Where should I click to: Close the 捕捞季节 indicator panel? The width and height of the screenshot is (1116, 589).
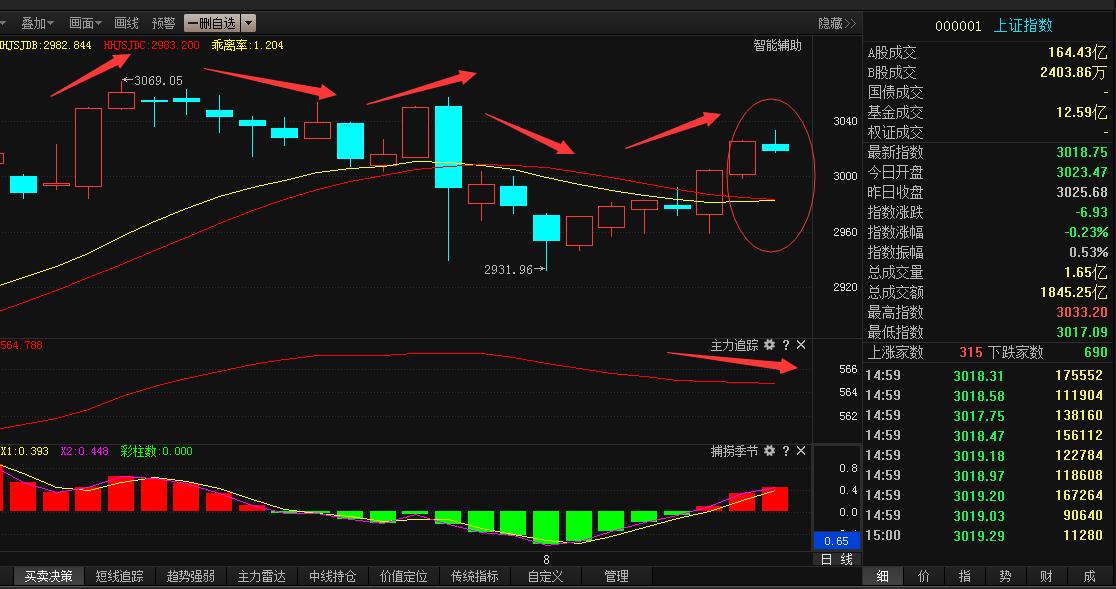[800, 451]
